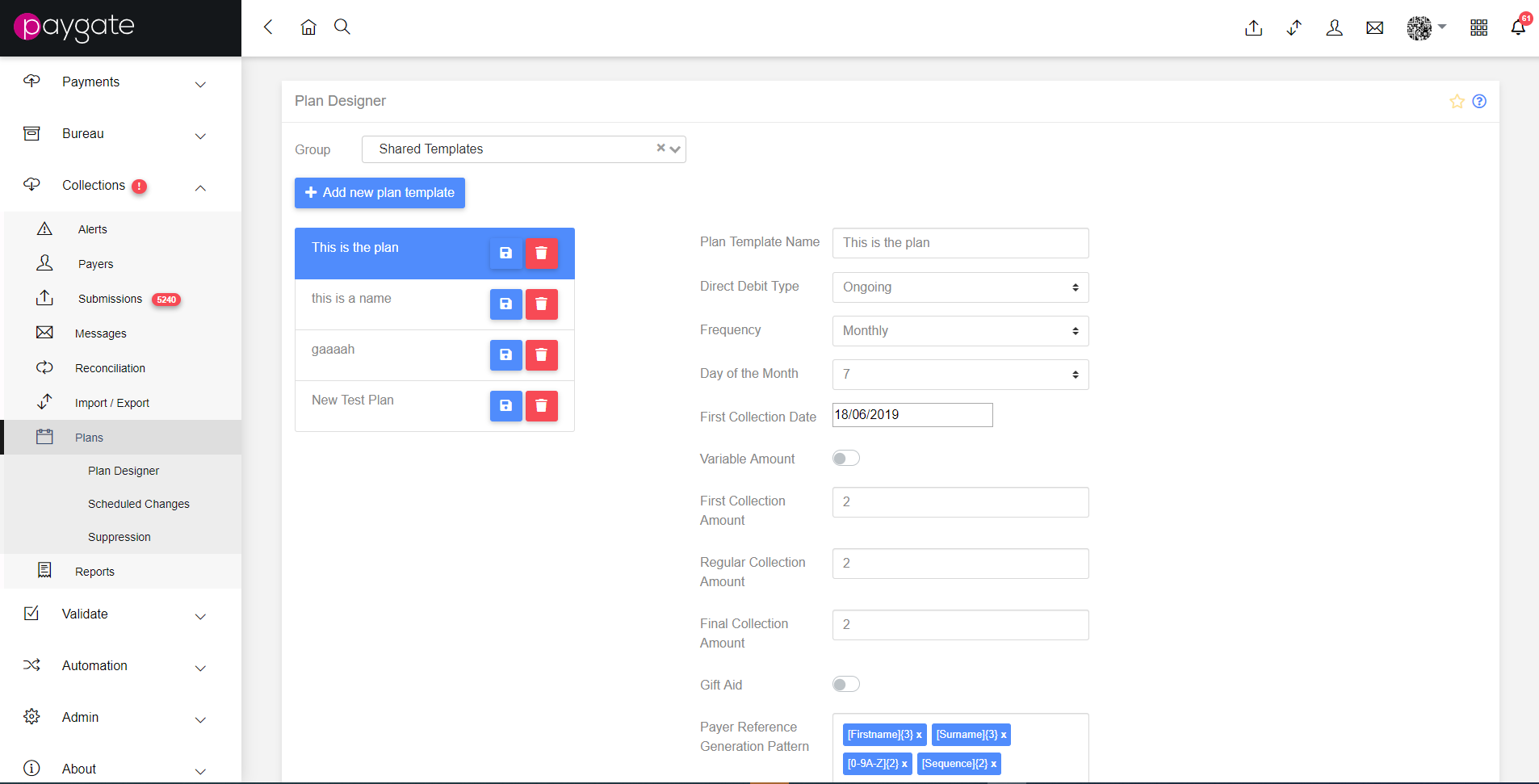Go to Payers in Collections menu

click(95, 264)
